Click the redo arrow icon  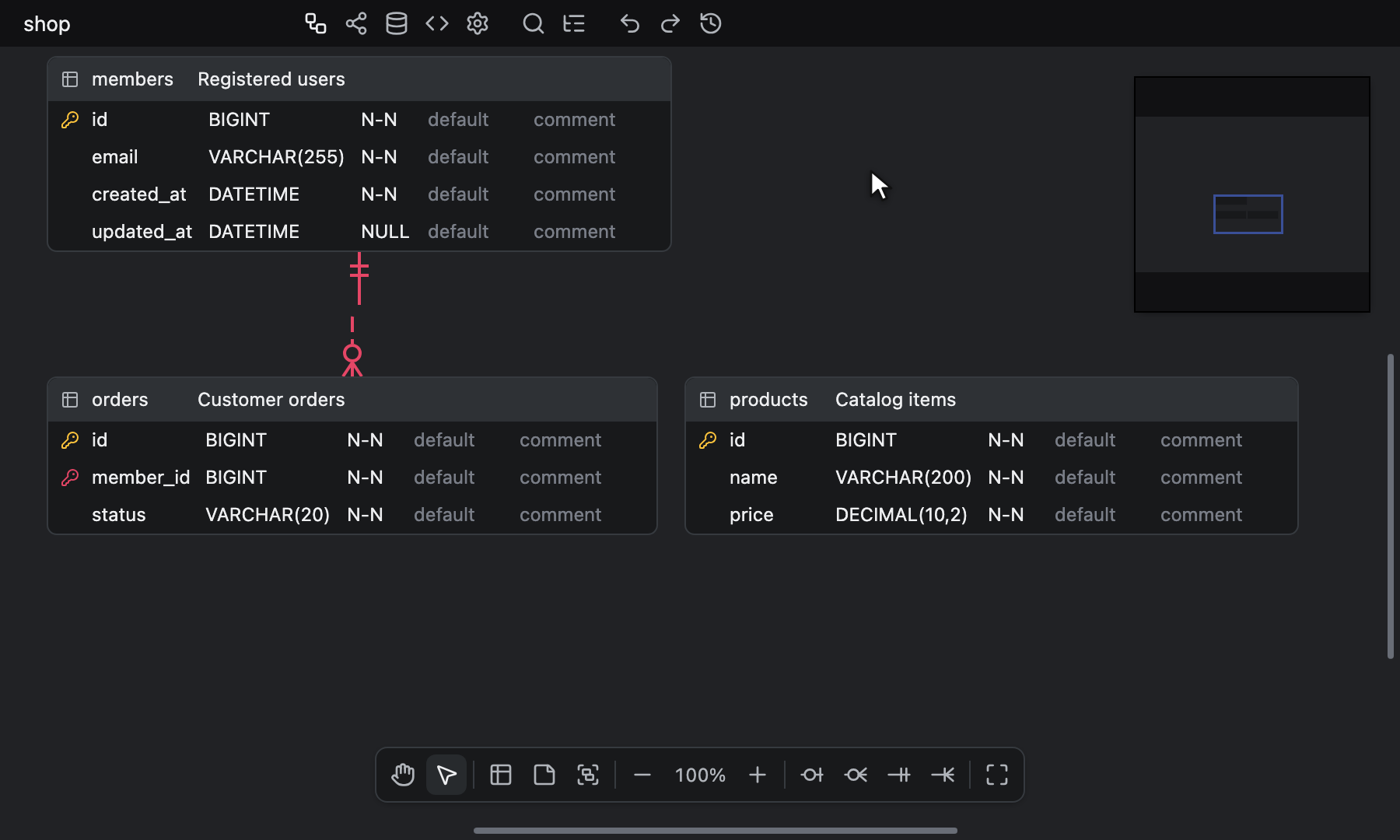[670, 23]
